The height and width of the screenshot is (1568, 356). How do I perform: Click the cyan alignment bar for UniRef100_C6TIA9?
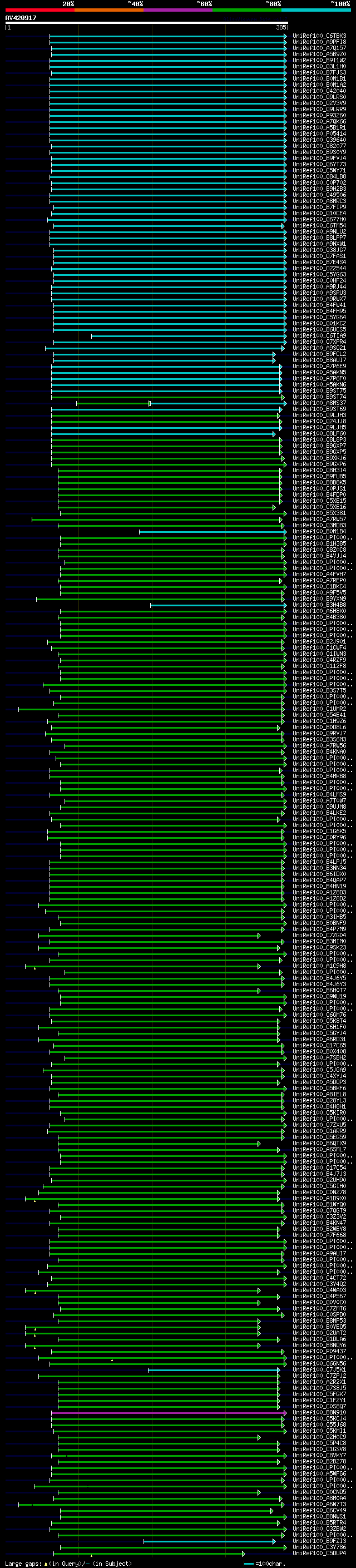click(189, 336)
